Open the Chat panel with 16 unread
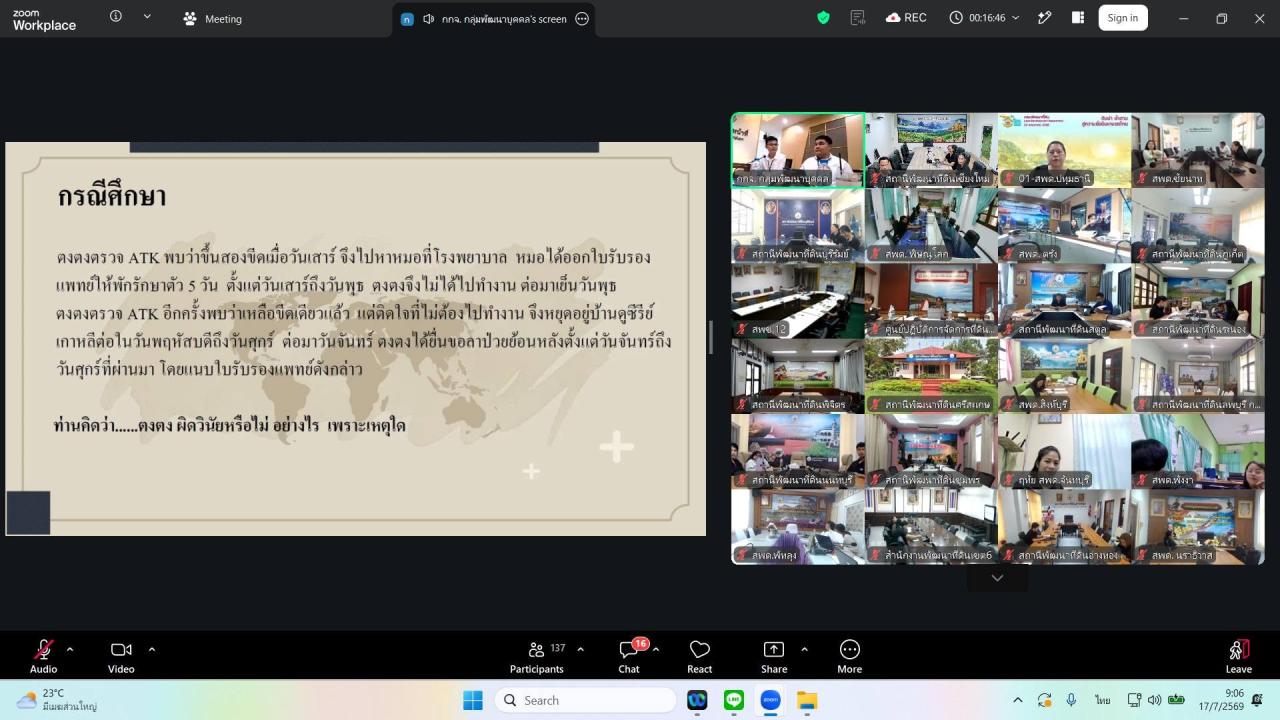 coord(629,656)
